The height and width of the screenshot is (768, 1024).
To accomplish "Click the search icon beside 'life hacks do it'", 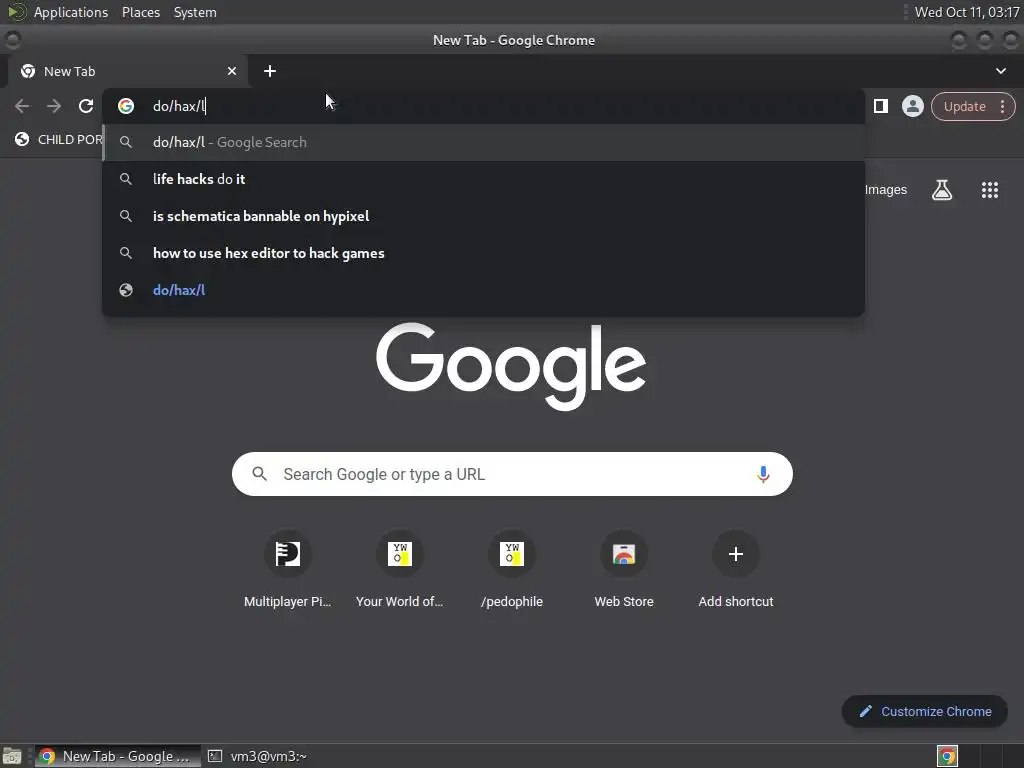I will tap(126, 179).
